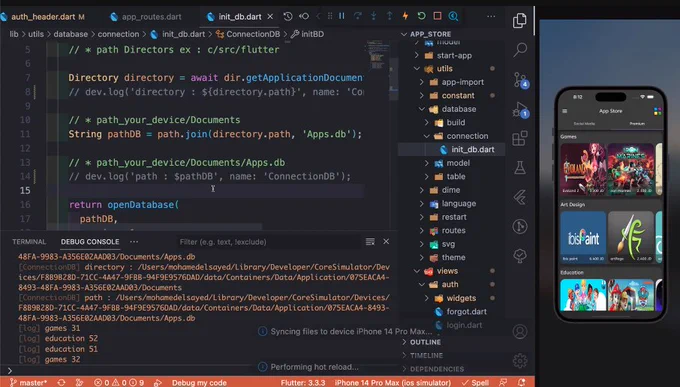680x387 pixels.
Task: Open the Source Control view with badge 4
Action: pyautogui.click(x=520, y=80)
